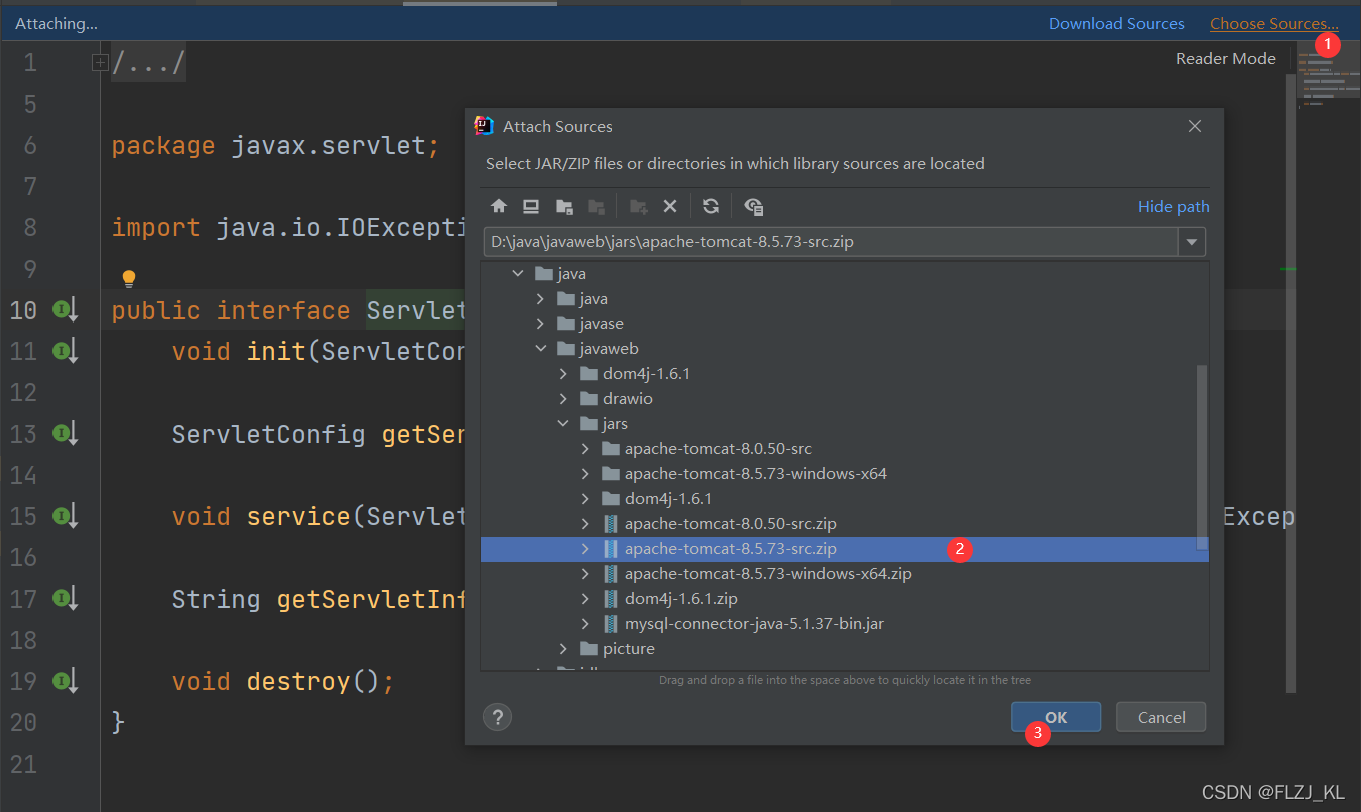Click the lightbulb intention icon on line 9
Screen dimensions: 1361x812
pyautogui.click(x=128, y=278)
